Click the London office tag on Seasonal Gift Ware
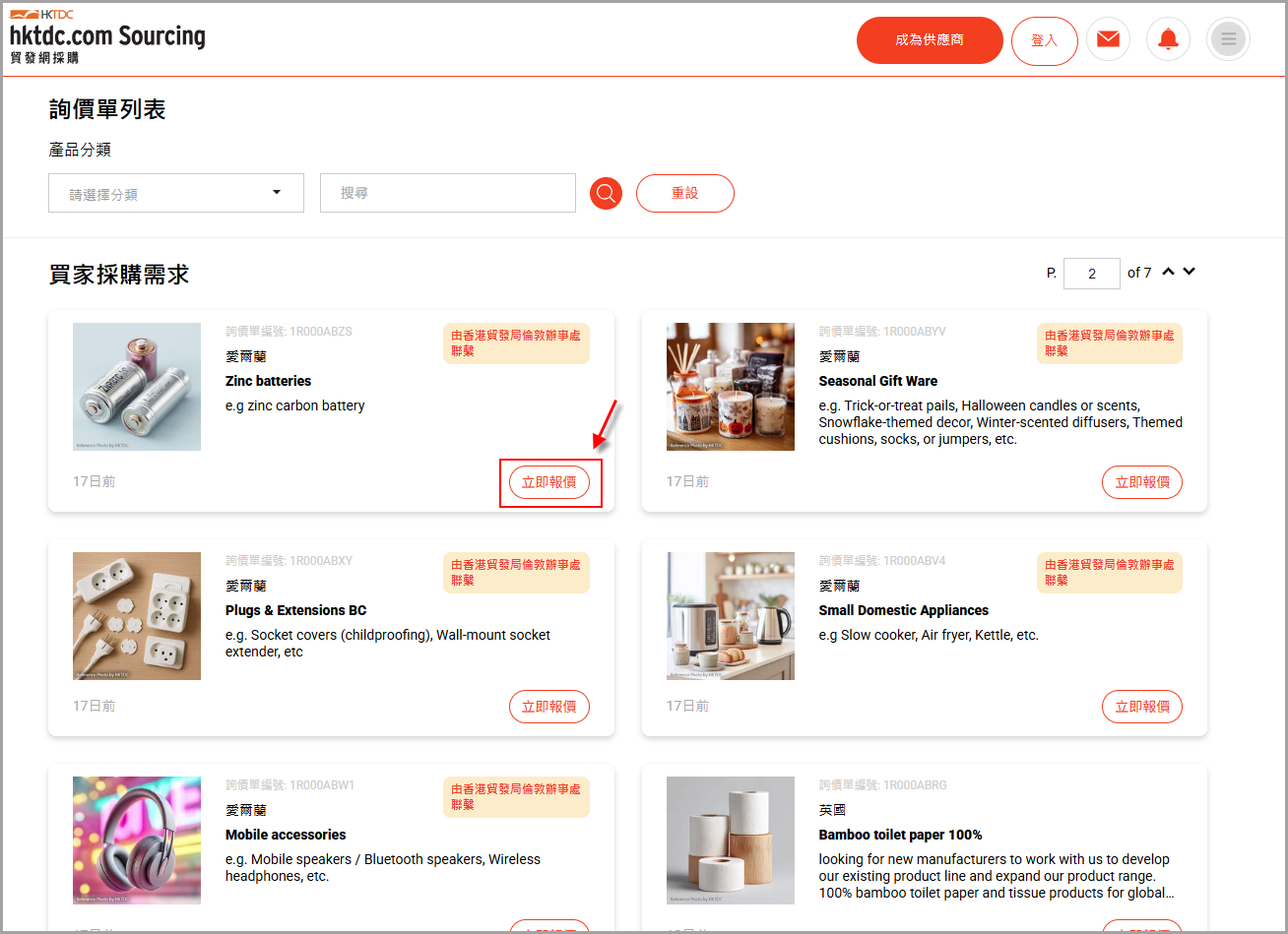 pos(1110,343)
